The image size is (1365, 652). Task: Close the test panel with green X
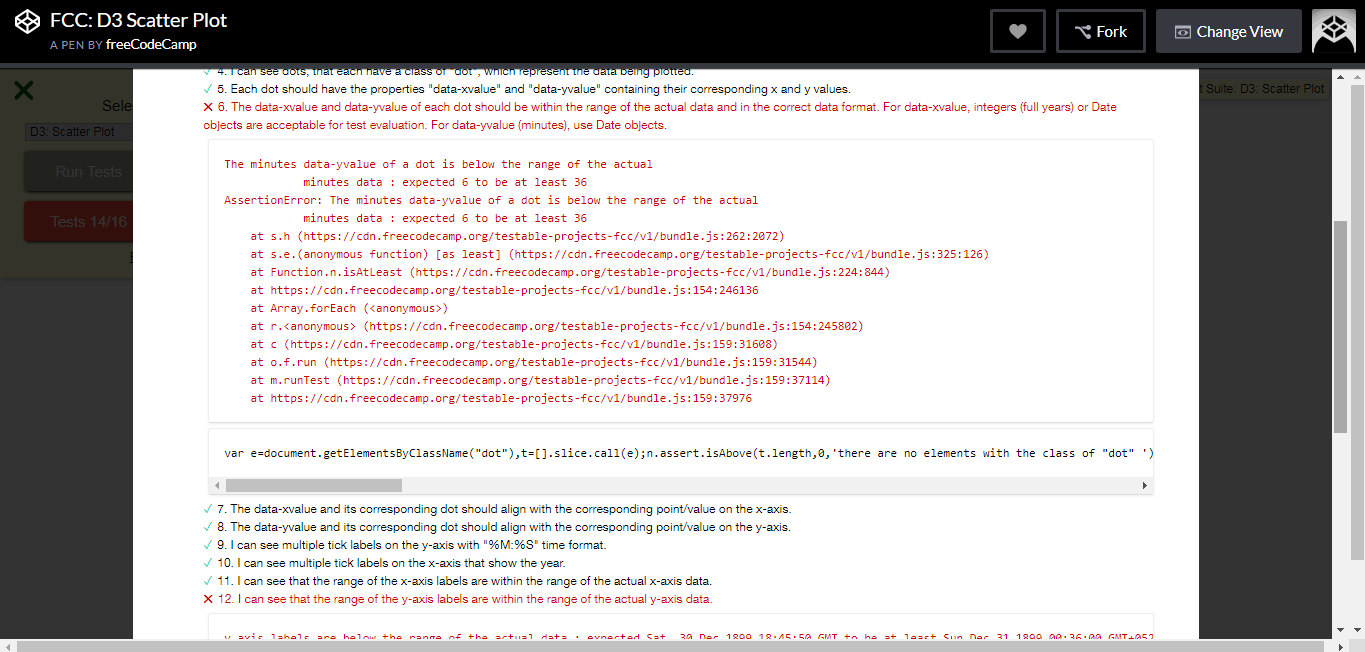[x=23, y=91]
